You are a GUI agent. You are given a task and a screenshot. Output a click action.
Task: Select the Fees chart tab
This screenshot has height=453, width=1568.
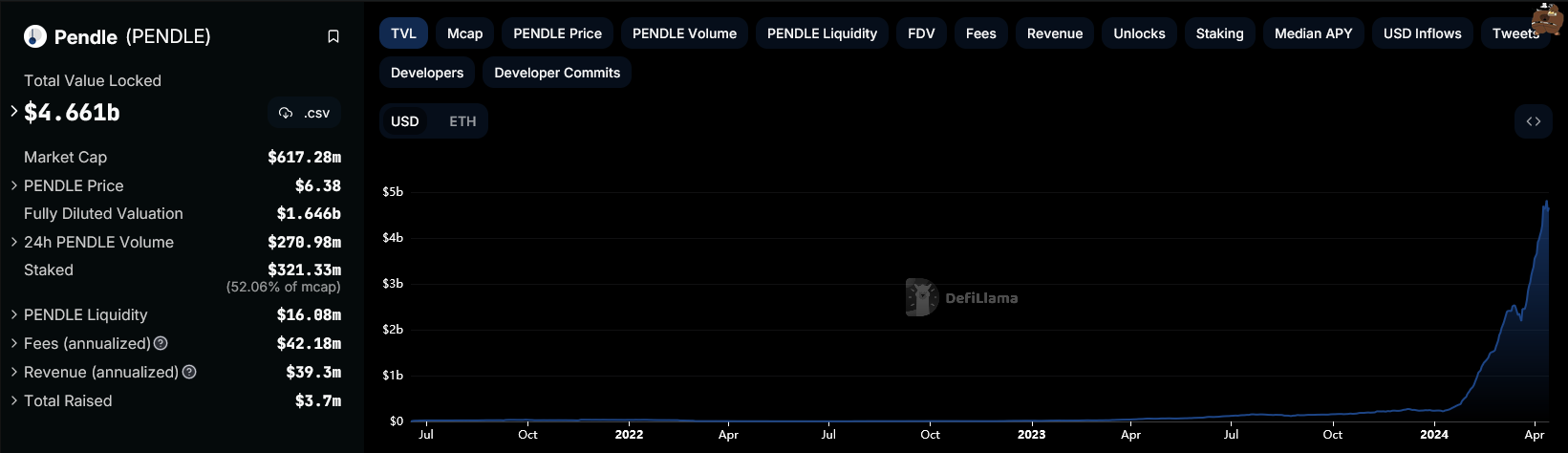click(981, 33)
